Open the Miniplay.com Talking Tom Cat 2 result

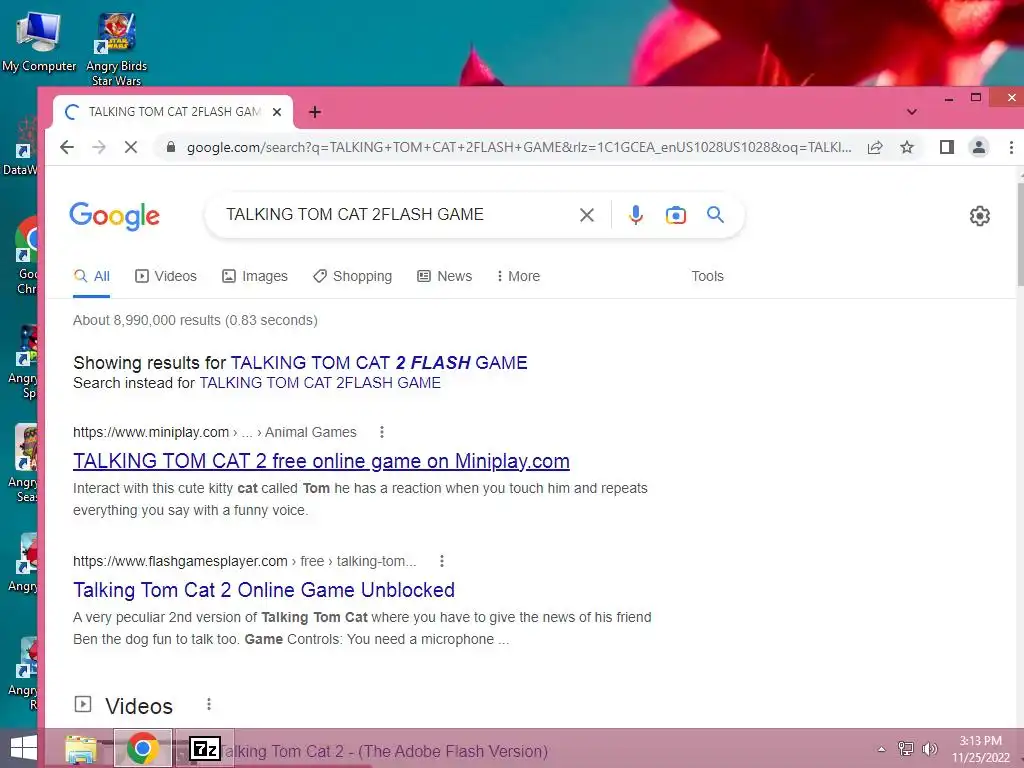click(x=321, y=461)
